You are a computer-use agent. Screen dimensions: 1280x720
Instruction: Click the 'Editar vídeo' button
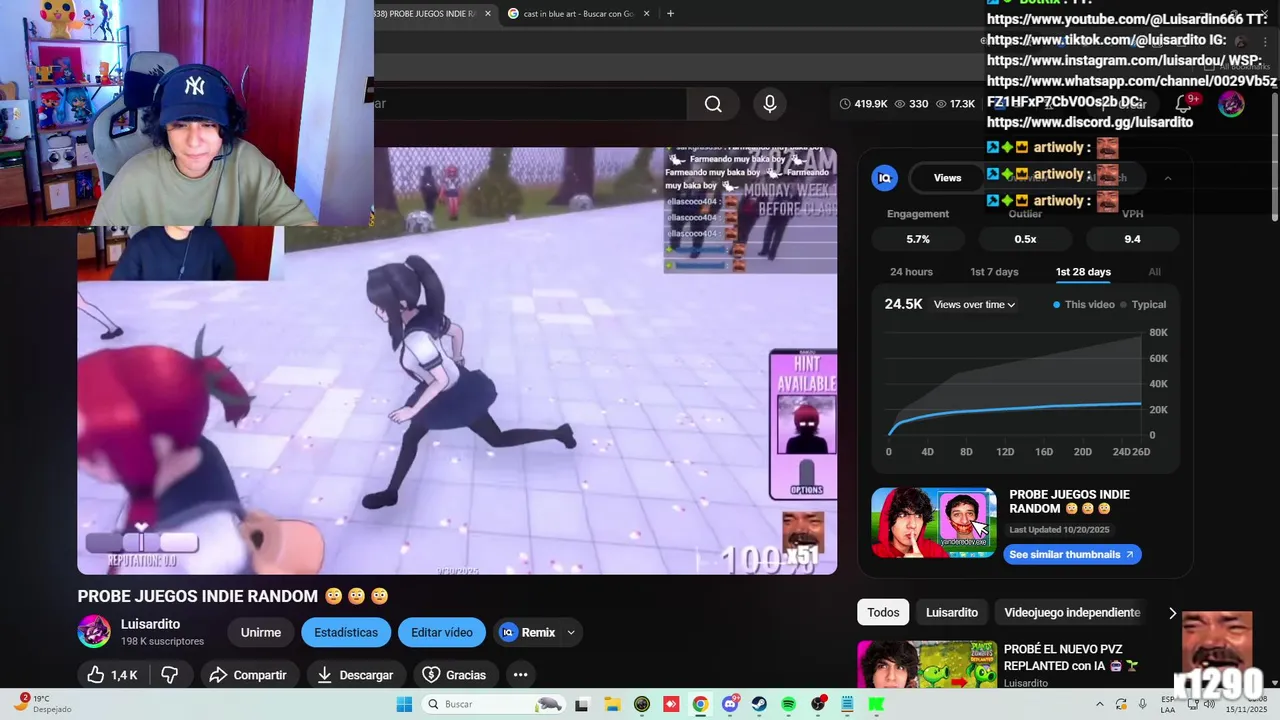point(442,632)
